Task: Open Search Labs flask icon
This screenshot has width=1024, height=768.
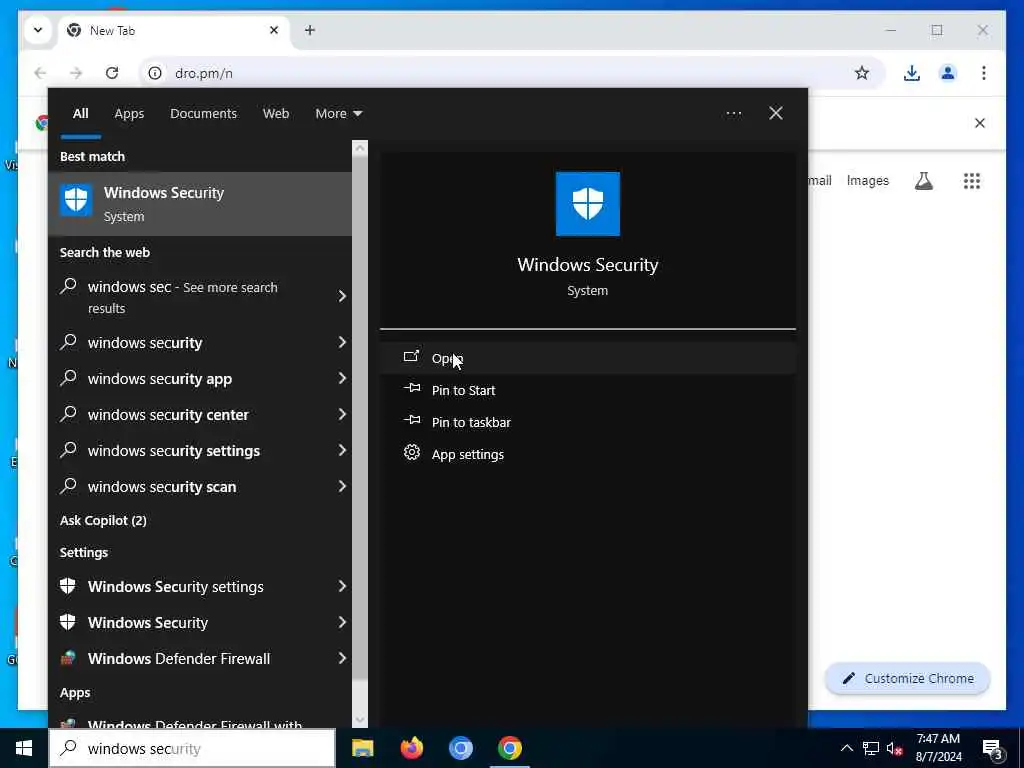Action: point(923,181)
